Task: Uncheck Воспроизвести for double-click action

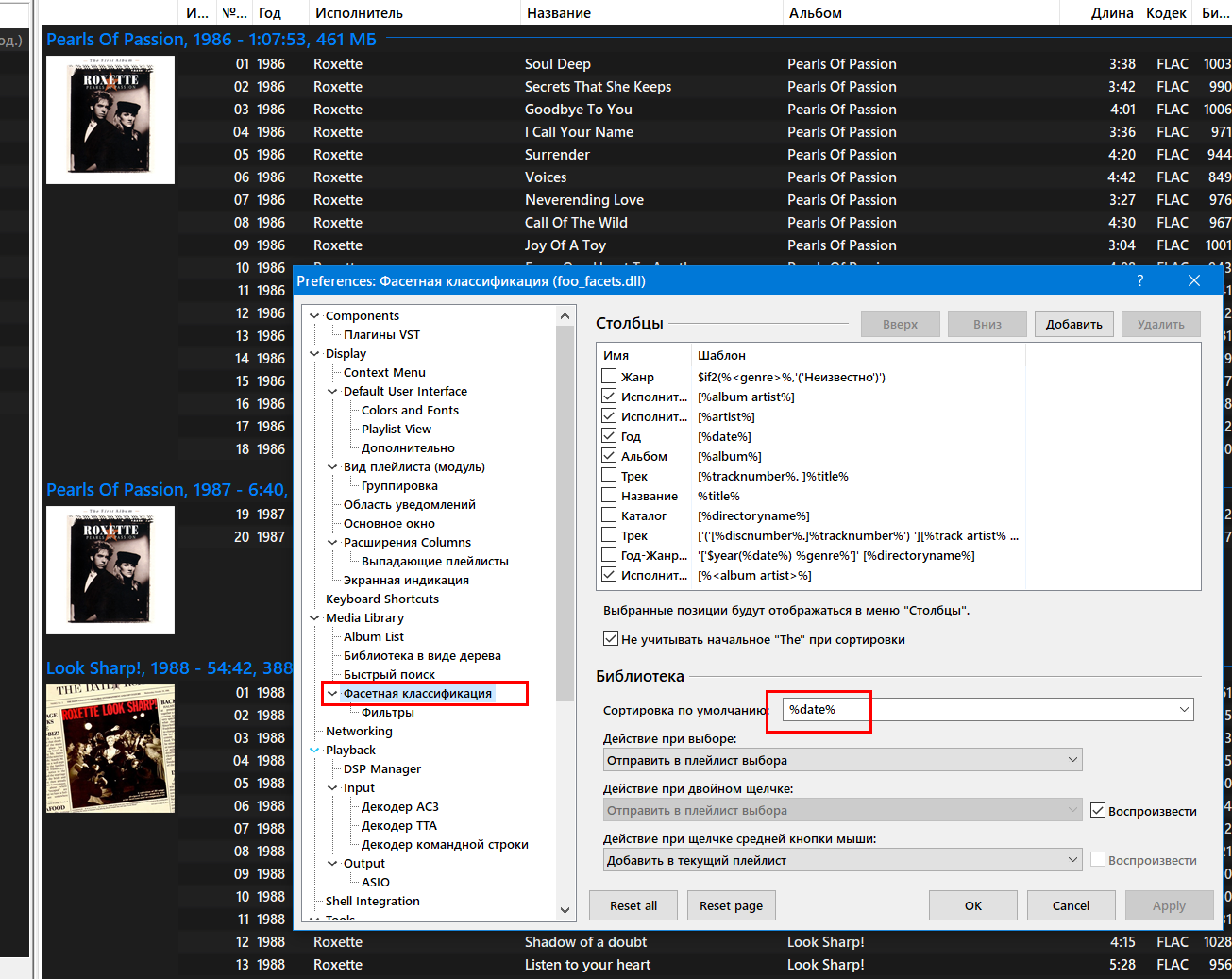Action: pos(1098,810)
